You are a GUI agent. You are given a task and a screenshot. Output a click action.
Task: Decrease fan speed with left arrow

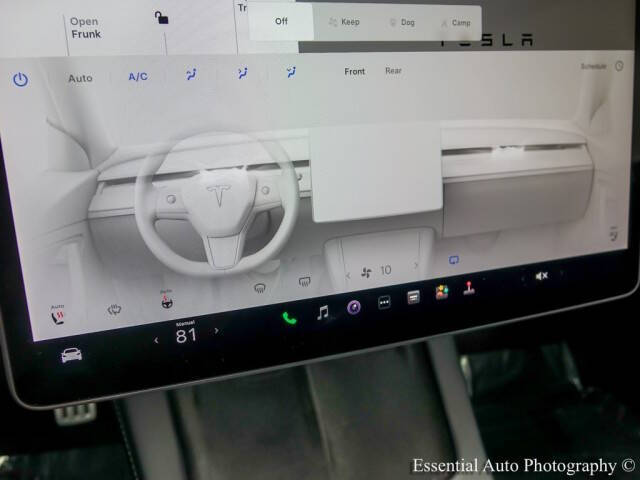point(348,276)
